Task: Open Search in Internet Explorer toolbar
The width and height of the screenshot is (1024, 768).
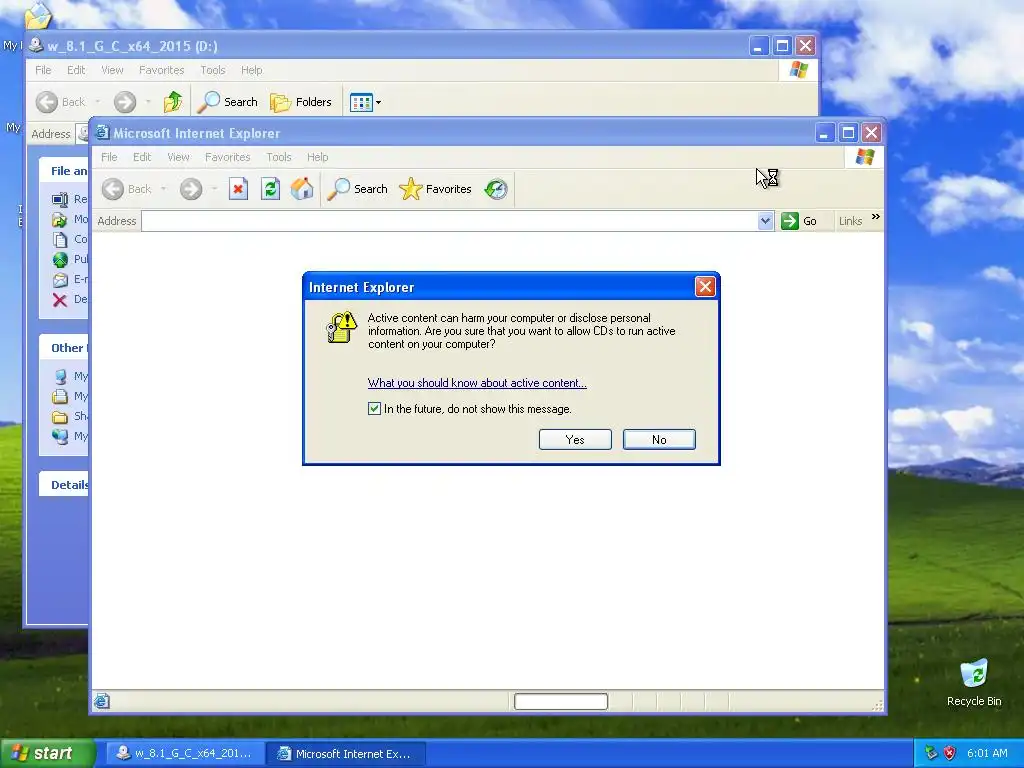Action: (357, 189)
